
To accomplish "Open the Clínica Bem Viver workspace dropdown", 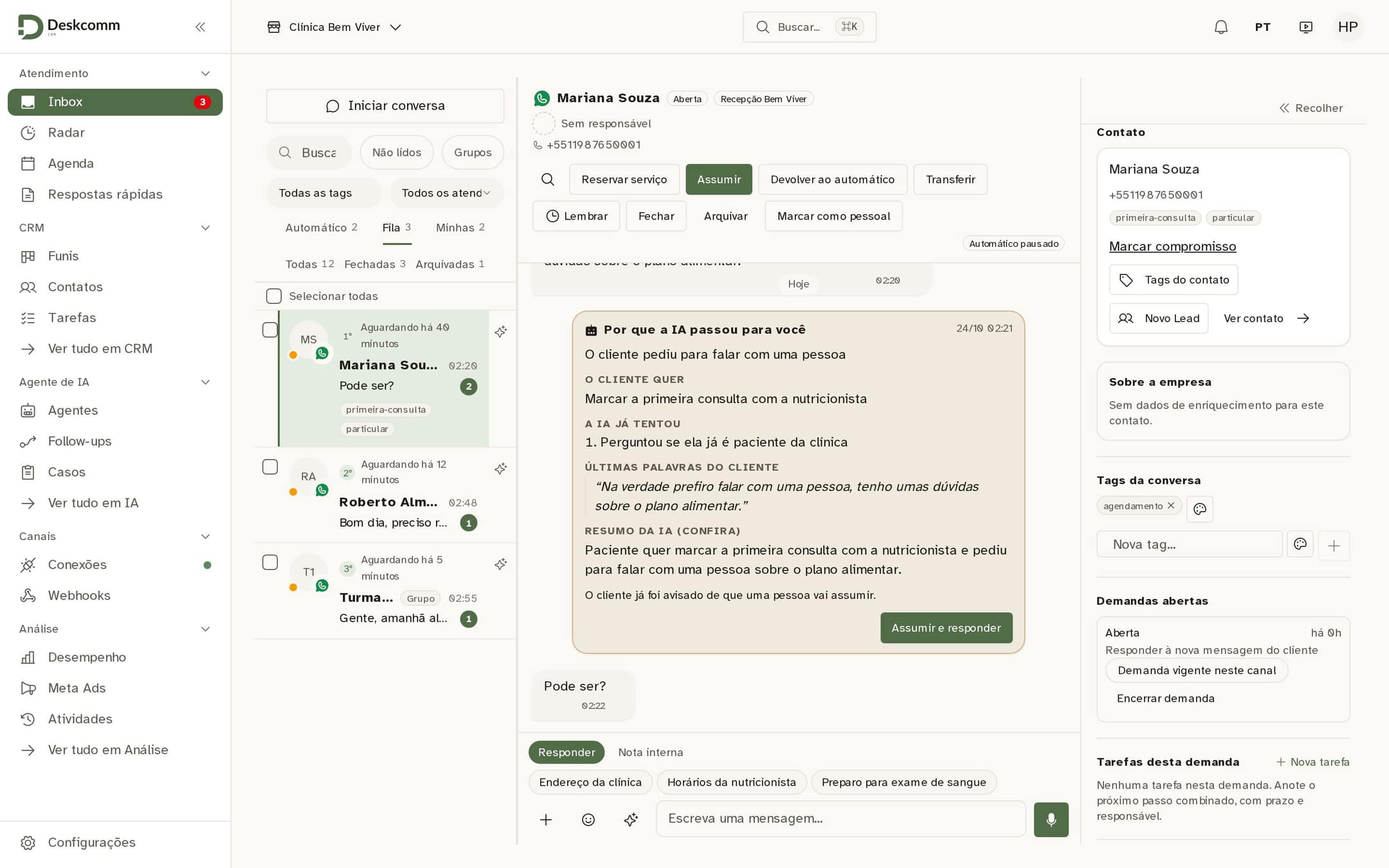I will point(334,27).
